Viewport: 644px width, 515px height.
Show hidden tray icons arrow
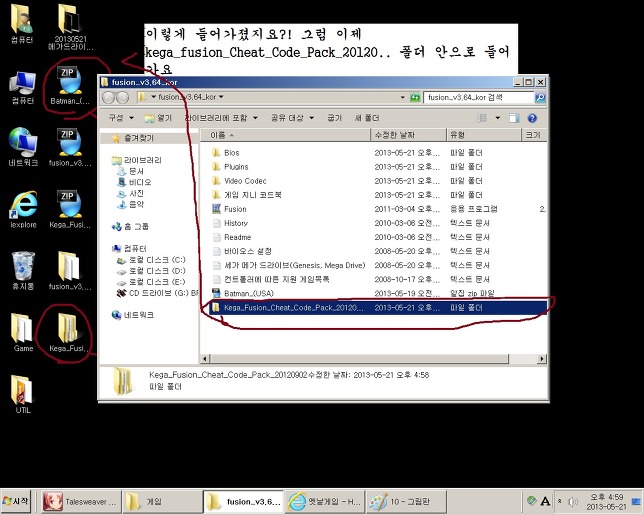click(x=559, y=501)
